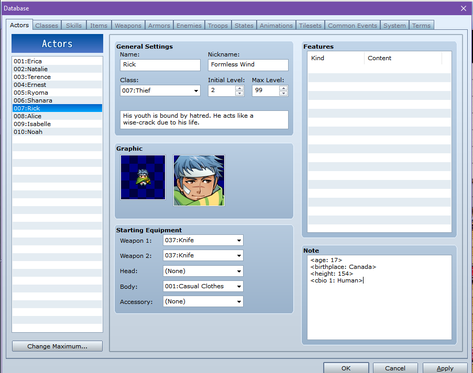Click the Nickname field with Formless Wind
This screenshot has width=473, height=373.
(x=248, y=65)
